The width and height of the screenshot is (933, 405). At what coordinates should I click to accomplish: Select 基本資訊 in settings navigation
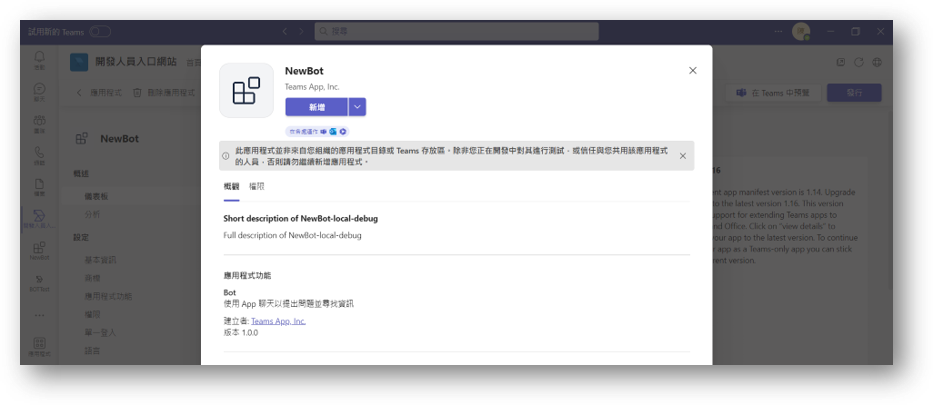100,260
